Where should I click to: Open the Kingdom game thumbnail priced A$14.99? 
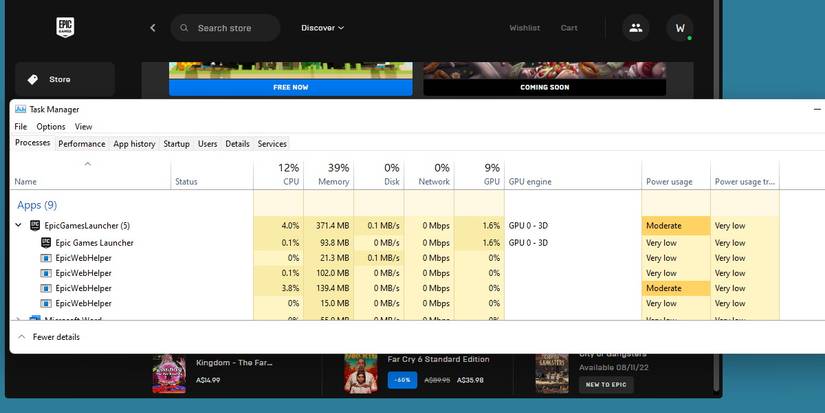click(169, 373)
